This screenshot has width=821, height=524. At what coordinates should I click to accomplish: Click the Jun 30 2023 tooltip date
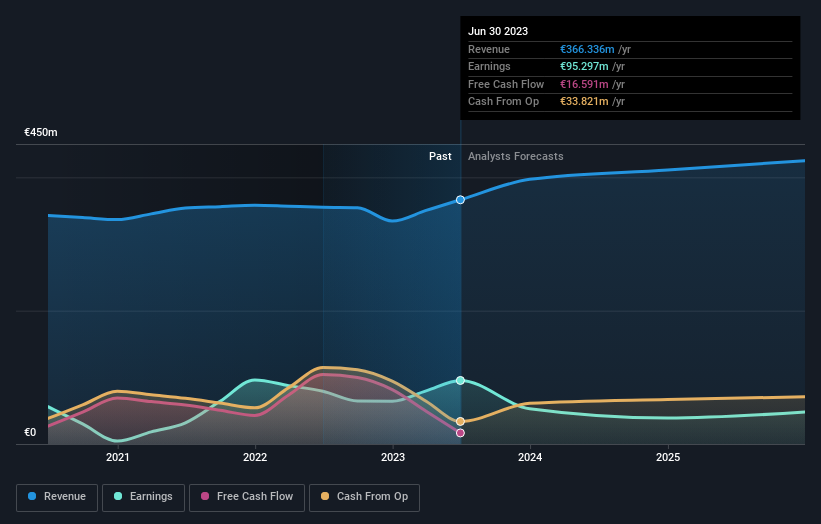(x=498, y=31)
